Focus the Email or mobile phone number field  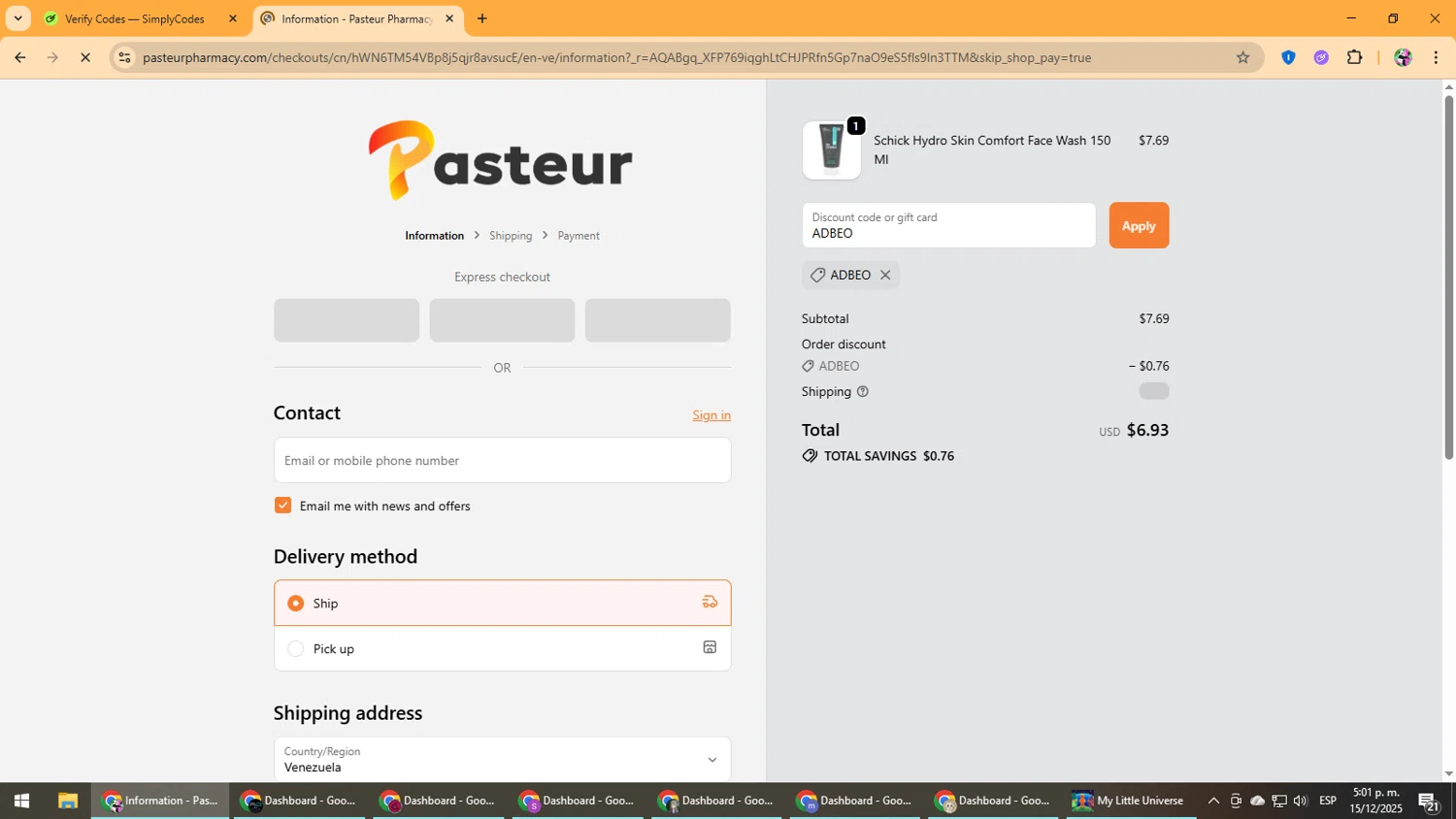pos(502,460)
